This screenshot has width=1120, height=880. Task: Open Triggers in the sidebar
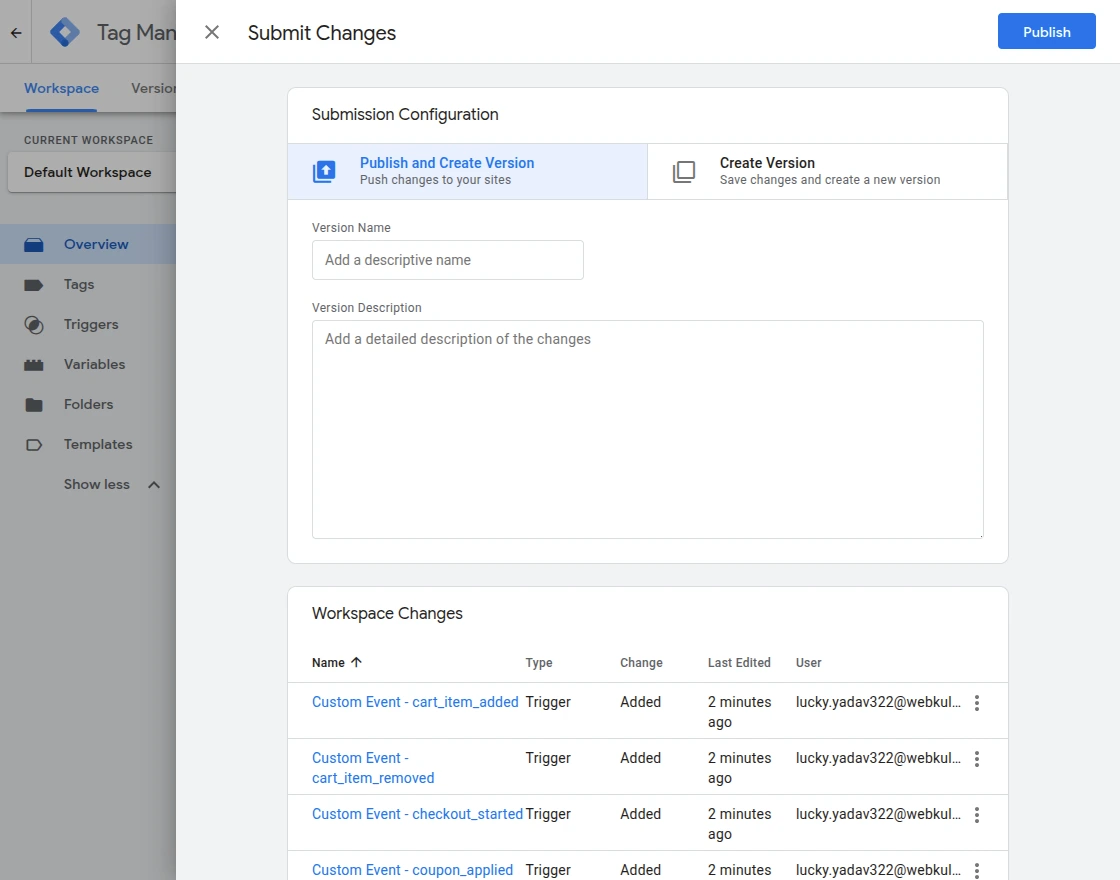click(x=88, y=324)
